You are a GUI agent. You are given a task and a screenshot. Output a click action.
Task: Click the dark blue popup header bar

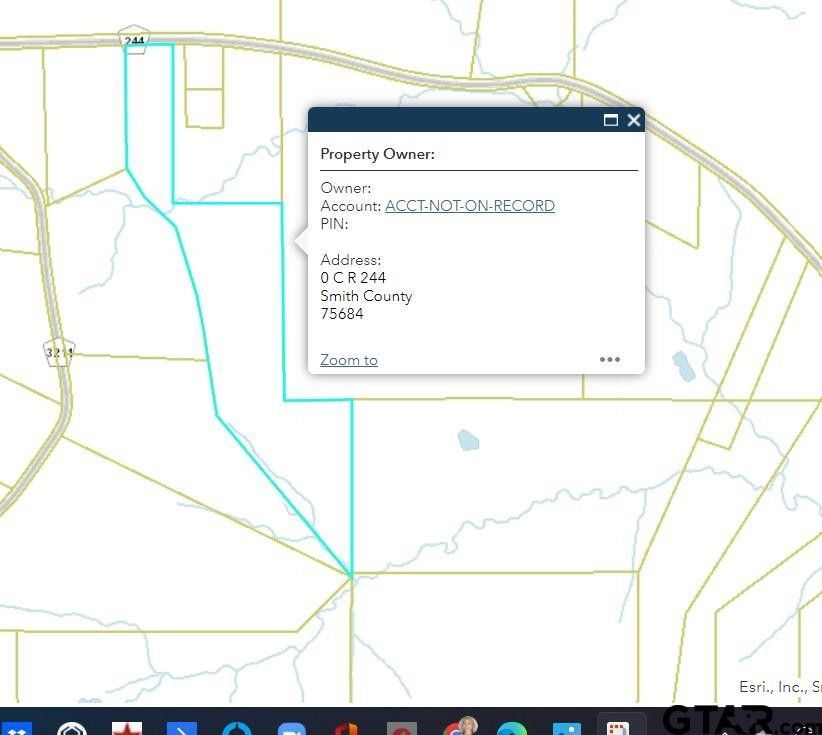point(450,120)
